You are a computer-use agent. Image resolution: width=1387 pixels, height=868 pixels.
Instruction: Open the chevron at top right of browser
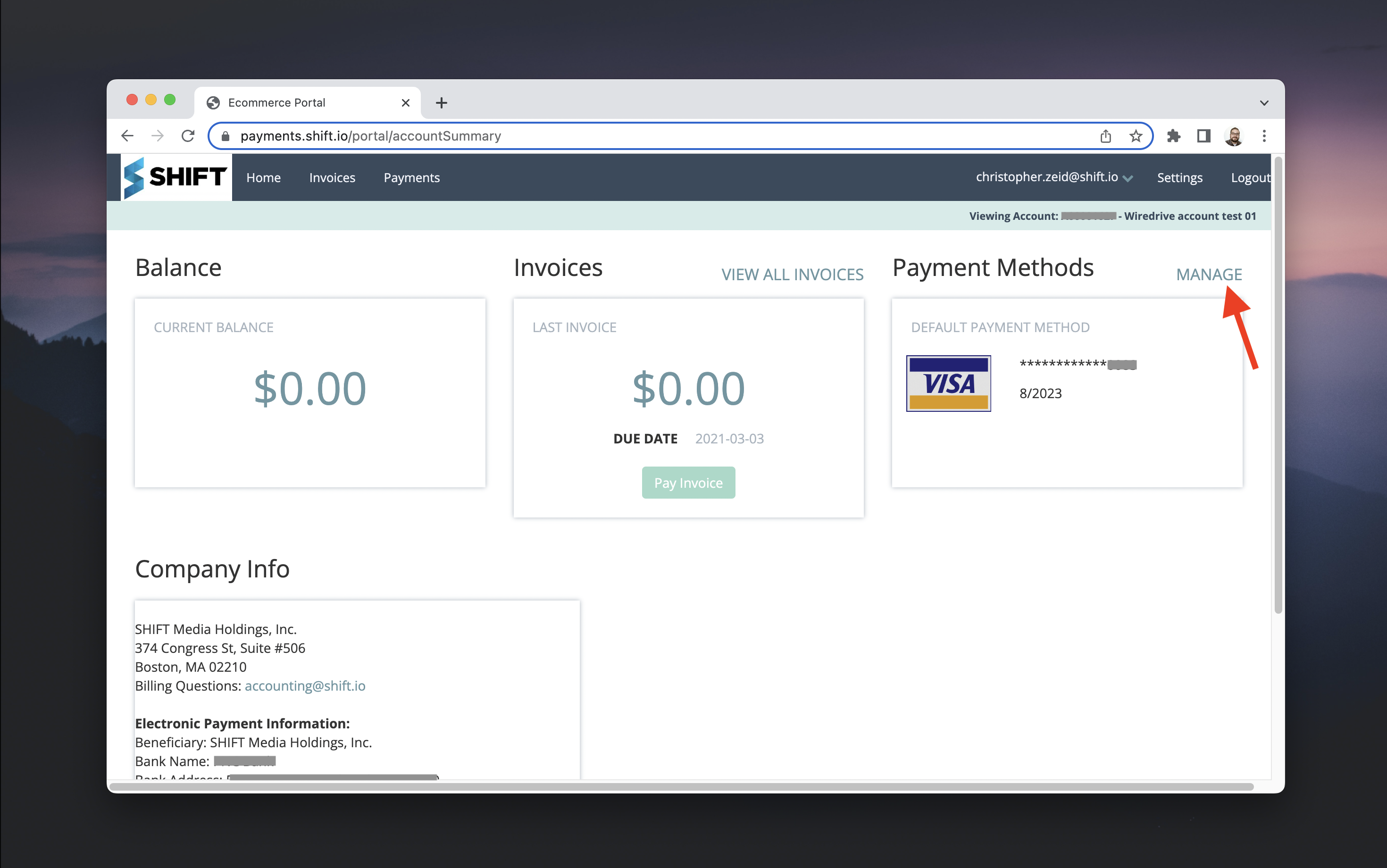[x=1264, y=102]
